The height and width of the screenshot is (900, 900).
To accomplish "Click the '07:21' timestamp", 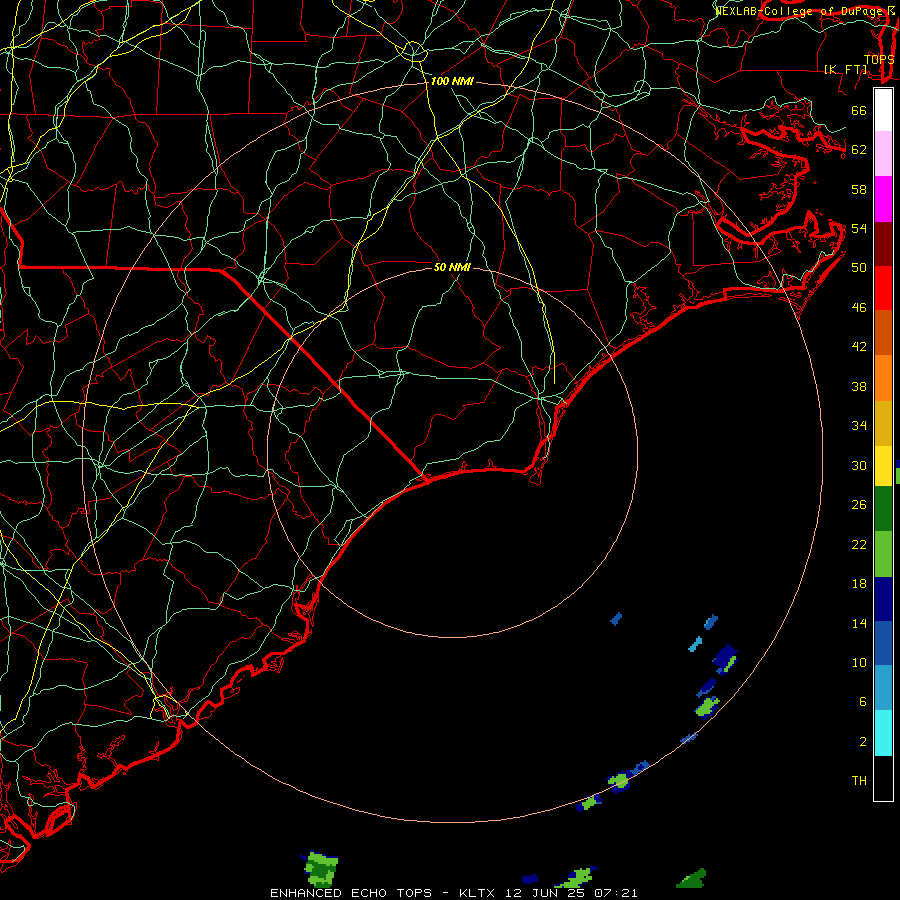I will tap(617, 893).
